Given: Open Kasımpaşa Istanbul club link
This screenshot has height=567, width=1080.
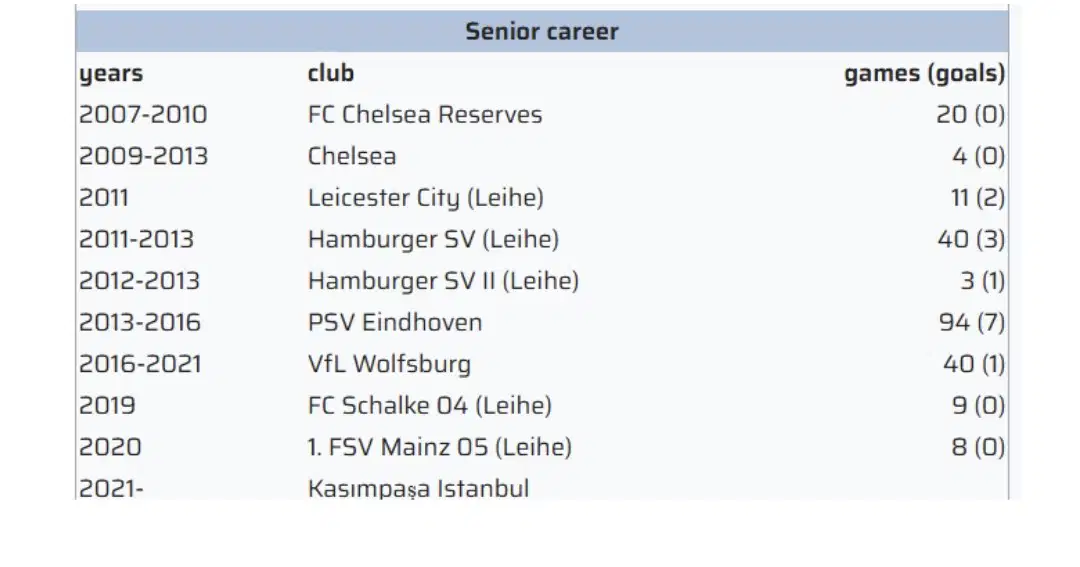Looking at the screenshot, I should point(418,488).
